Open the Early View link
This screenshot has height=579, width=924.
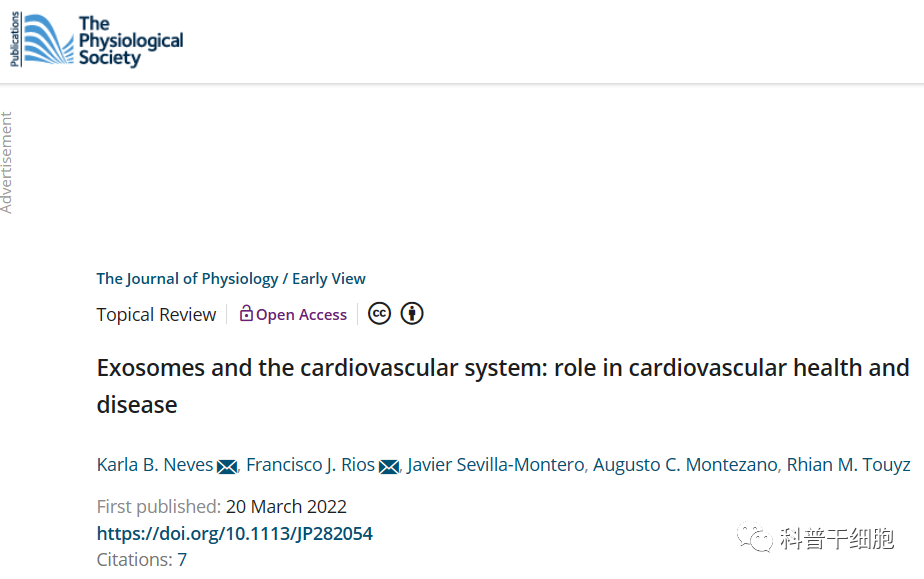[x=329, y=279]
